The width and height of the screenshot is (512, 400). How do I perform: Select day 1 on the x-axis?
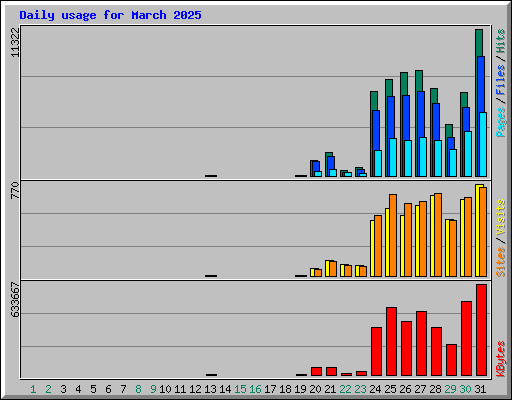(x=33, y=389)
